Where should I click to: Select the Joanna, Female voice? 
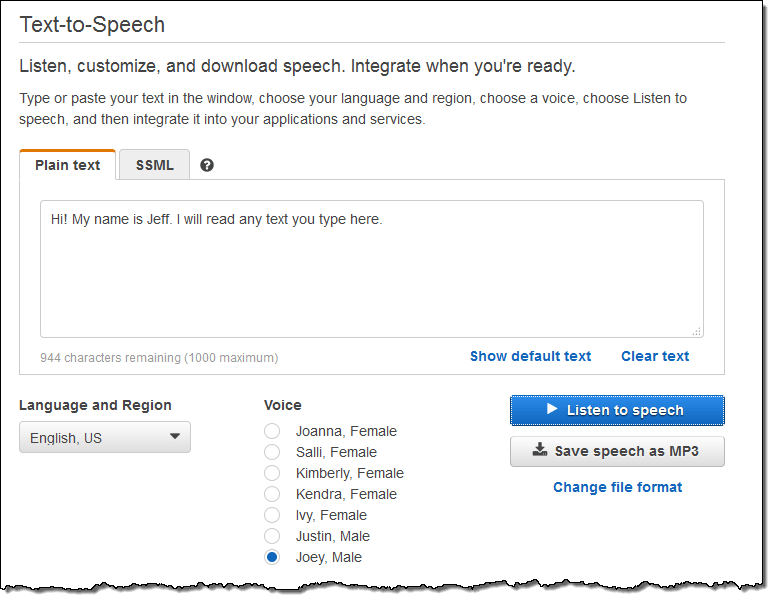[x=272, y=431]
